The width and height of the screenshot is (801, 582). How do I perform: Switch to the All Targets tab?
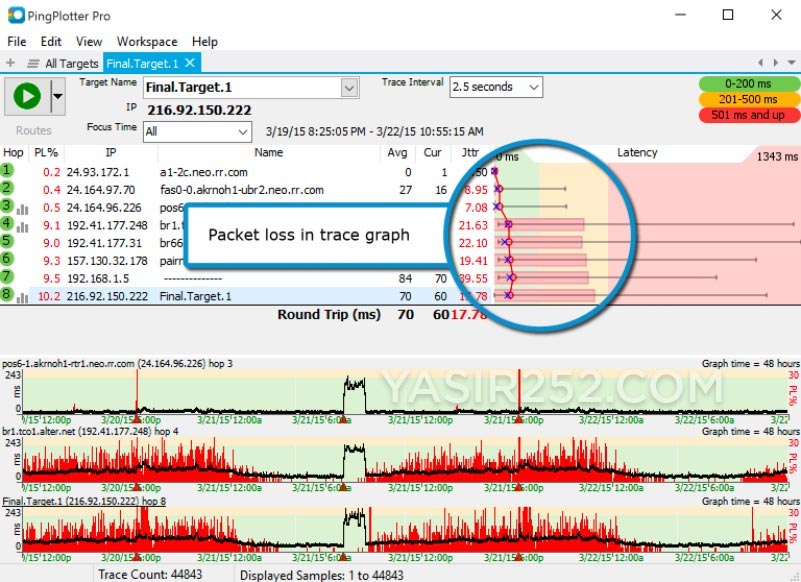[x=70, y=61]
